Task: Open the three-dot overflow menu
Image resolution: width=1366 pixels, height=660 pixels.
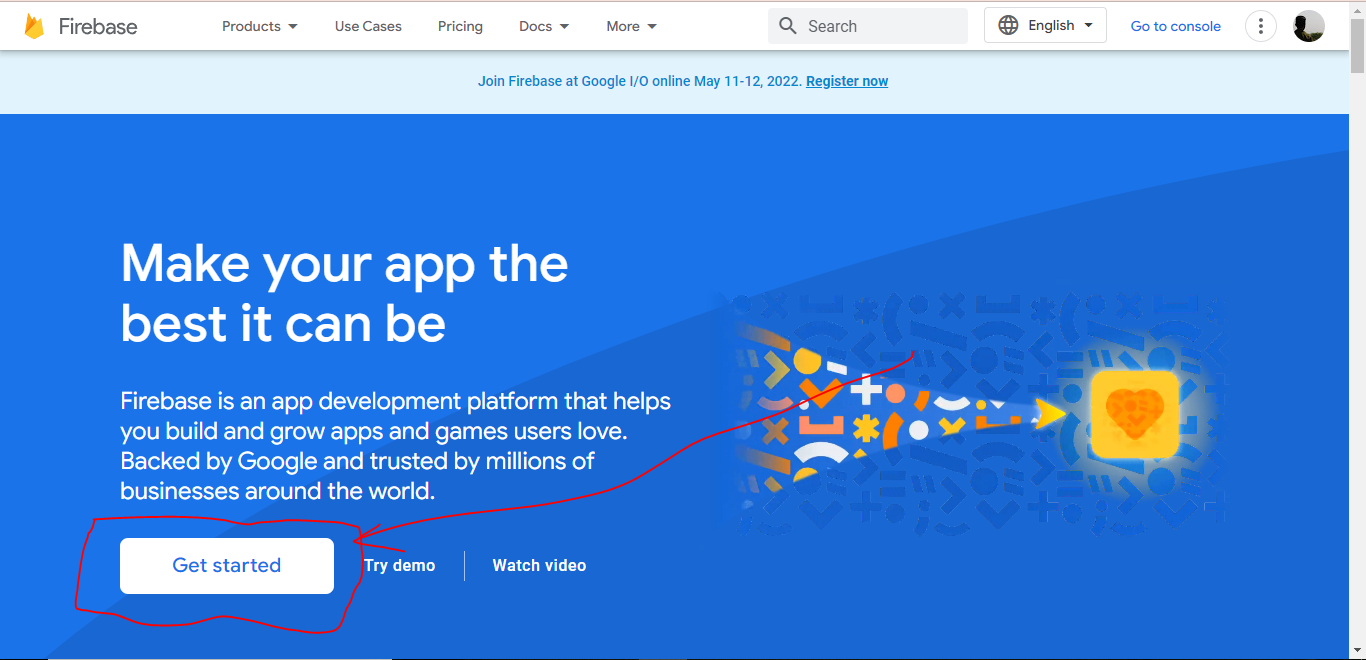Action: coord(1260,25)
